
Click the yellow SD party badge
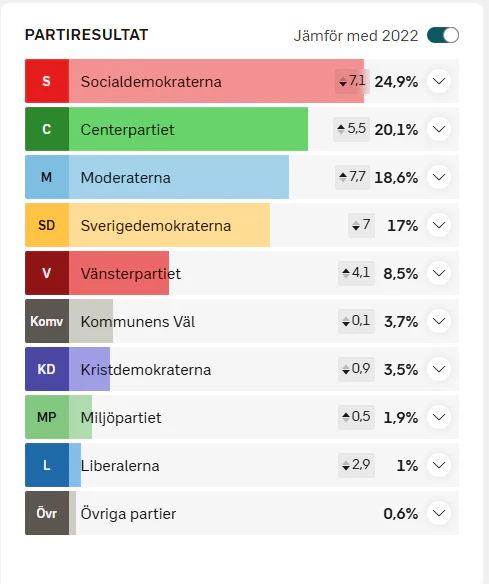47,225
